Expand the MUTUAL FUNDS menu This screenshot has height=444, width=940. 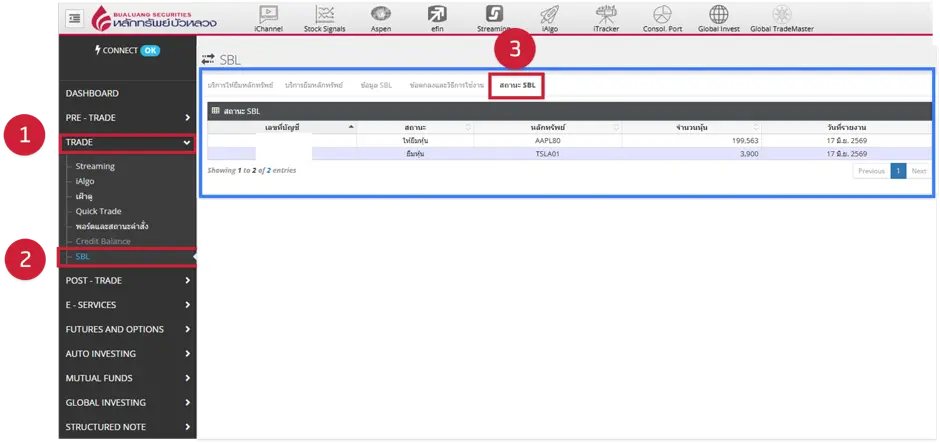(x=128, y=378)
